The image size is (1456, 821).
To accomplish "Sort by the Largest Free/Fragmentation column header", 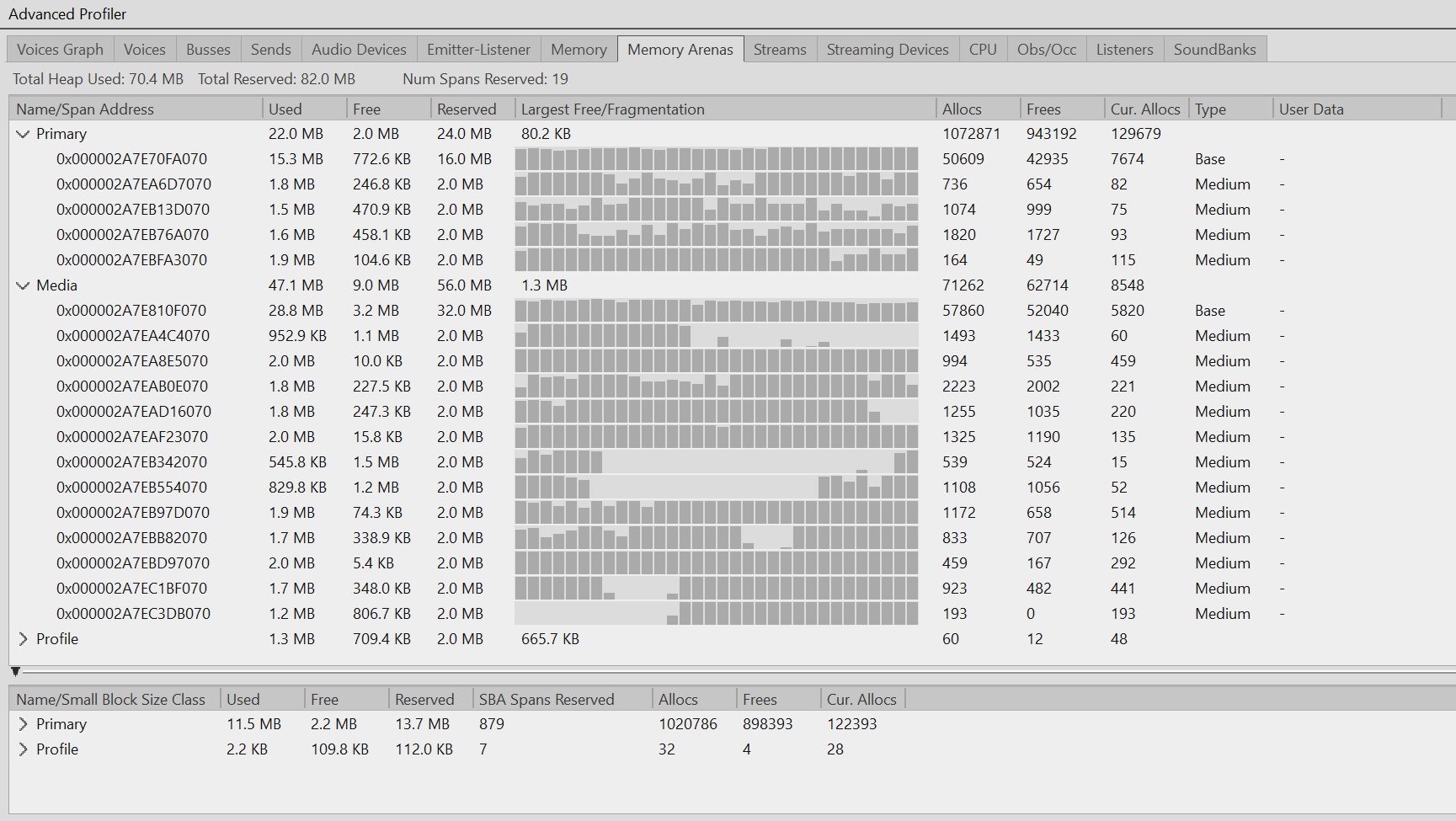I will click(612, 109).
